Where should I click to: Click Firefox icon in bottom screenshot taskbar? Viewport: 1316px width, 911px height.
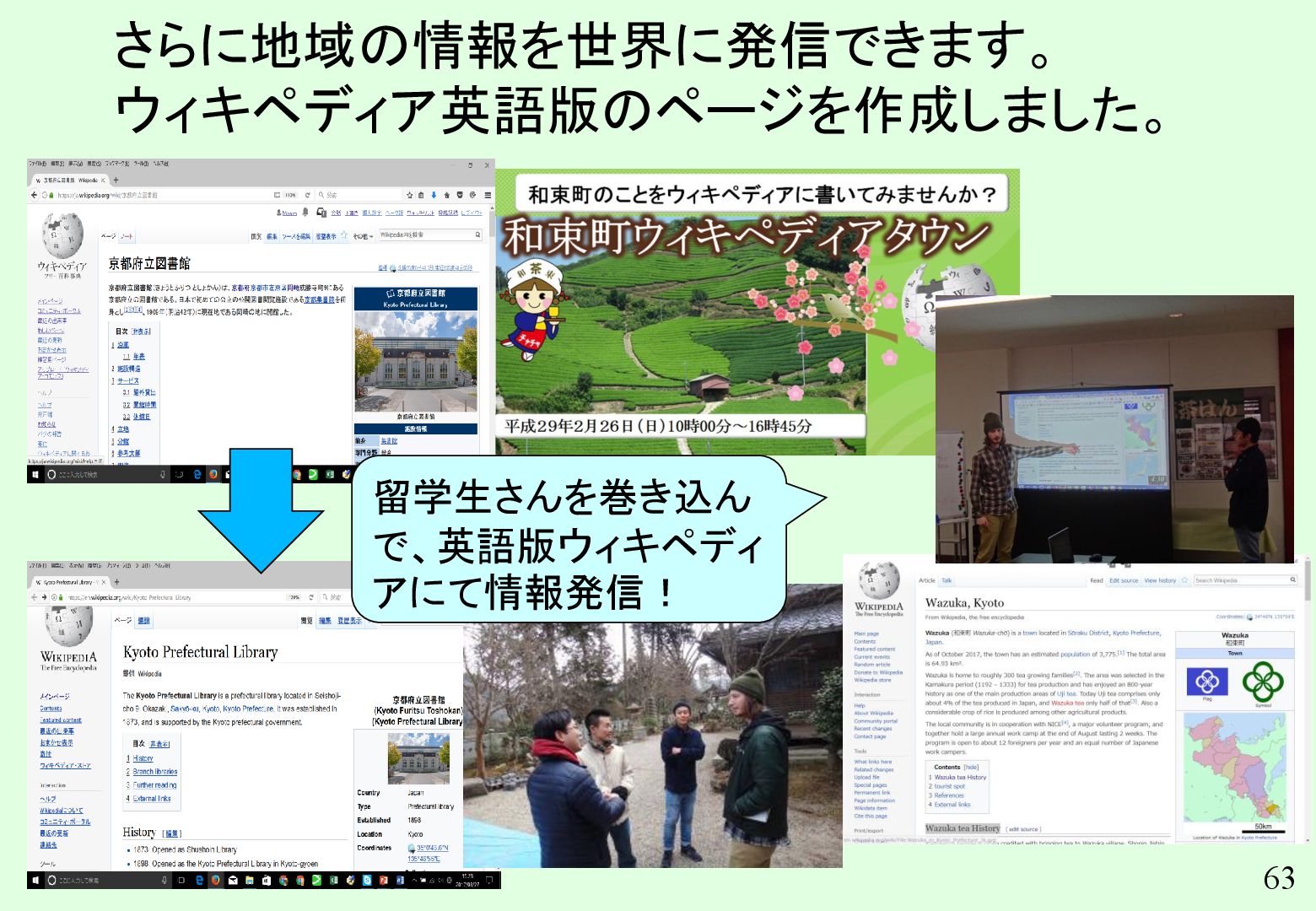coord(215,881)
